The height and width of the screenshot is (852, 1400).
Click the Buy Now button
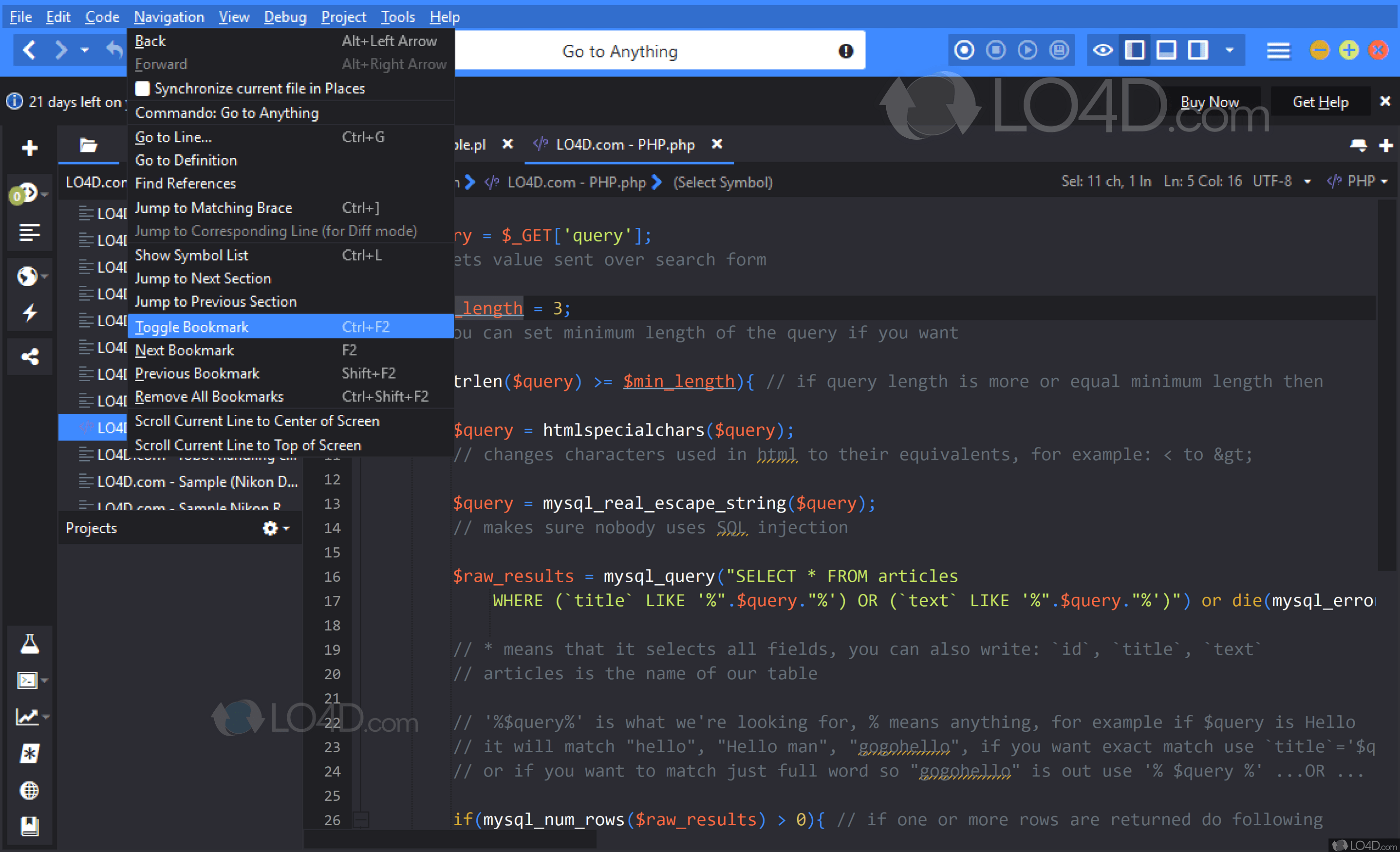tap(1210, 102)
